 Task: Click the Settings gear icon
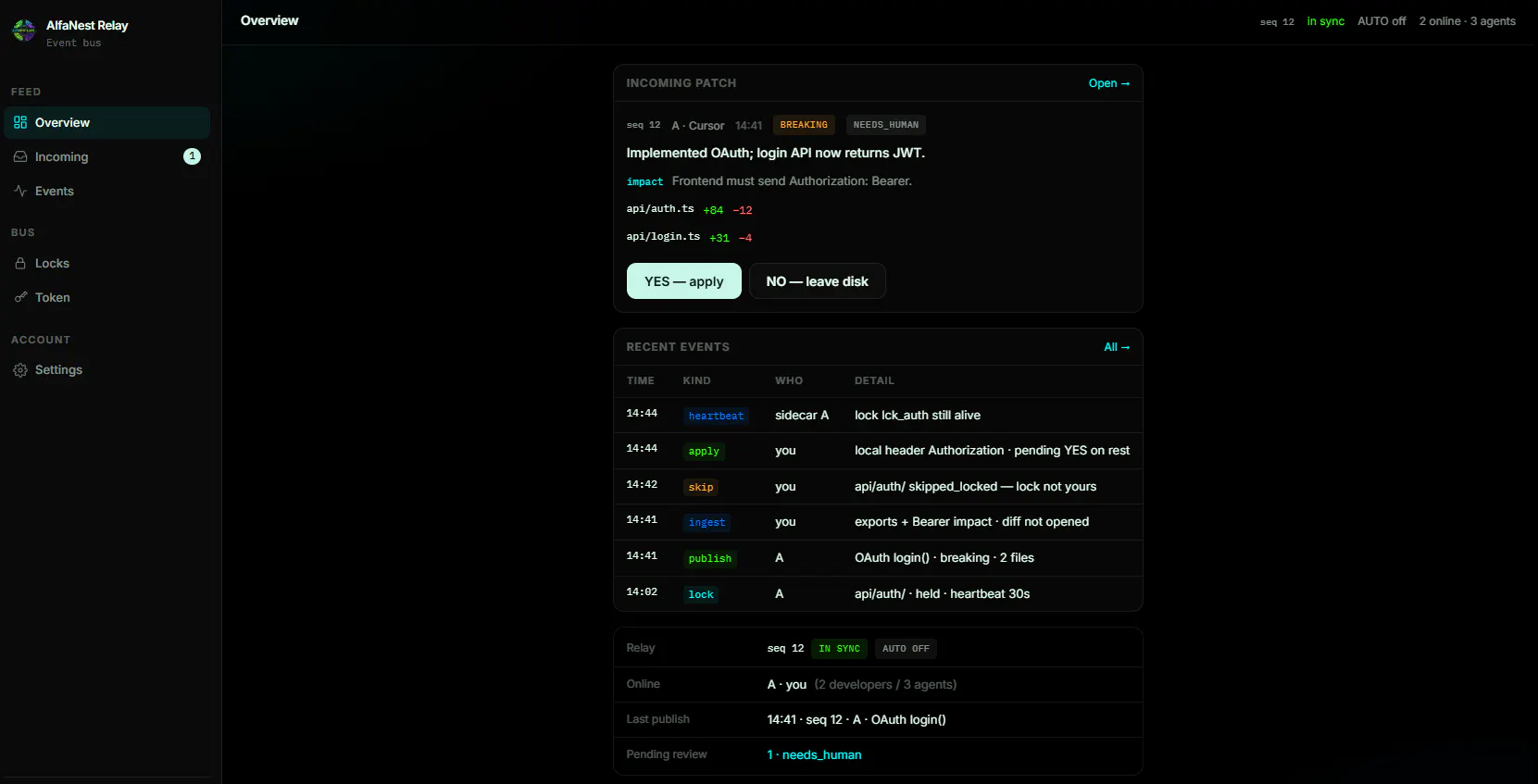pos(20,369)
